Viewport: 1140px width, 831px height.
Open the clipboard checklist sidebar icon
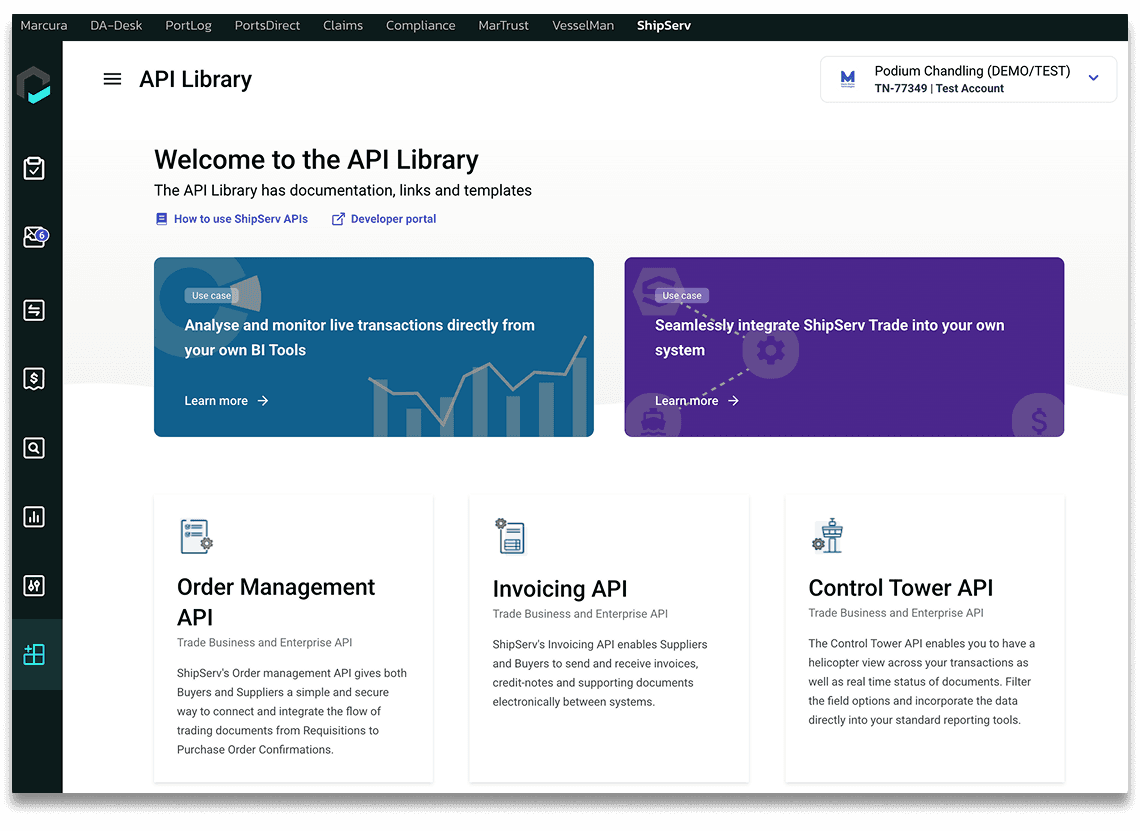[x=33, y=168]
